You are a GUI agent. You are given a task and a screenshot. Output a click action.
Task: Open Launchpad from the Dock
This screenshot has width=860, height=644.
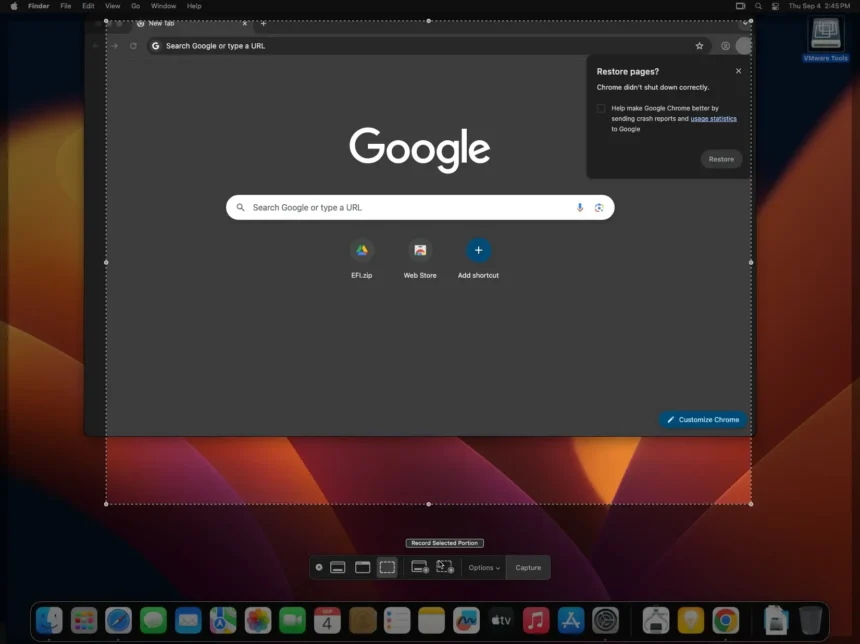click(x=84, y=620)
